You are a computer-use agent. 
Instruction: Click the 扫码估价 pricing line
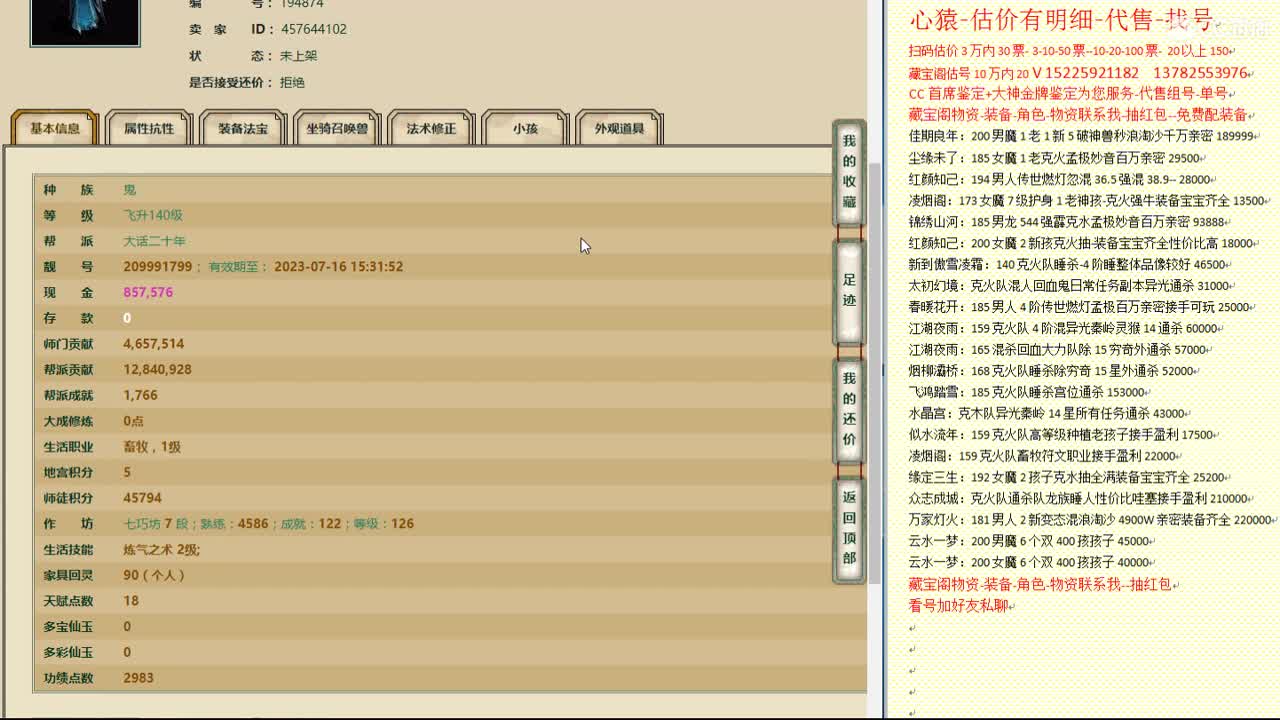(x=1072, y=51)
